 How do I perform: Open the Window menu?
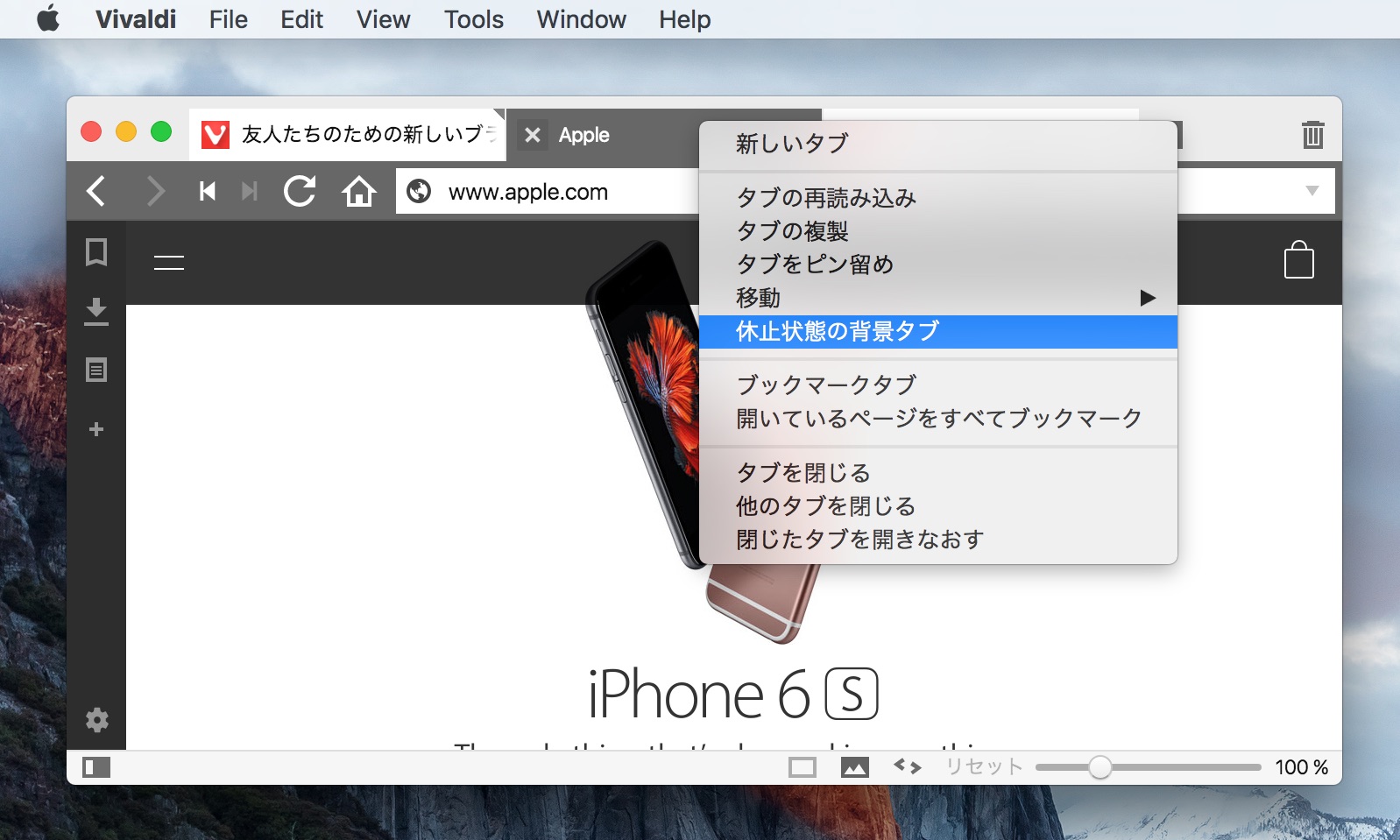coord(582,19)
